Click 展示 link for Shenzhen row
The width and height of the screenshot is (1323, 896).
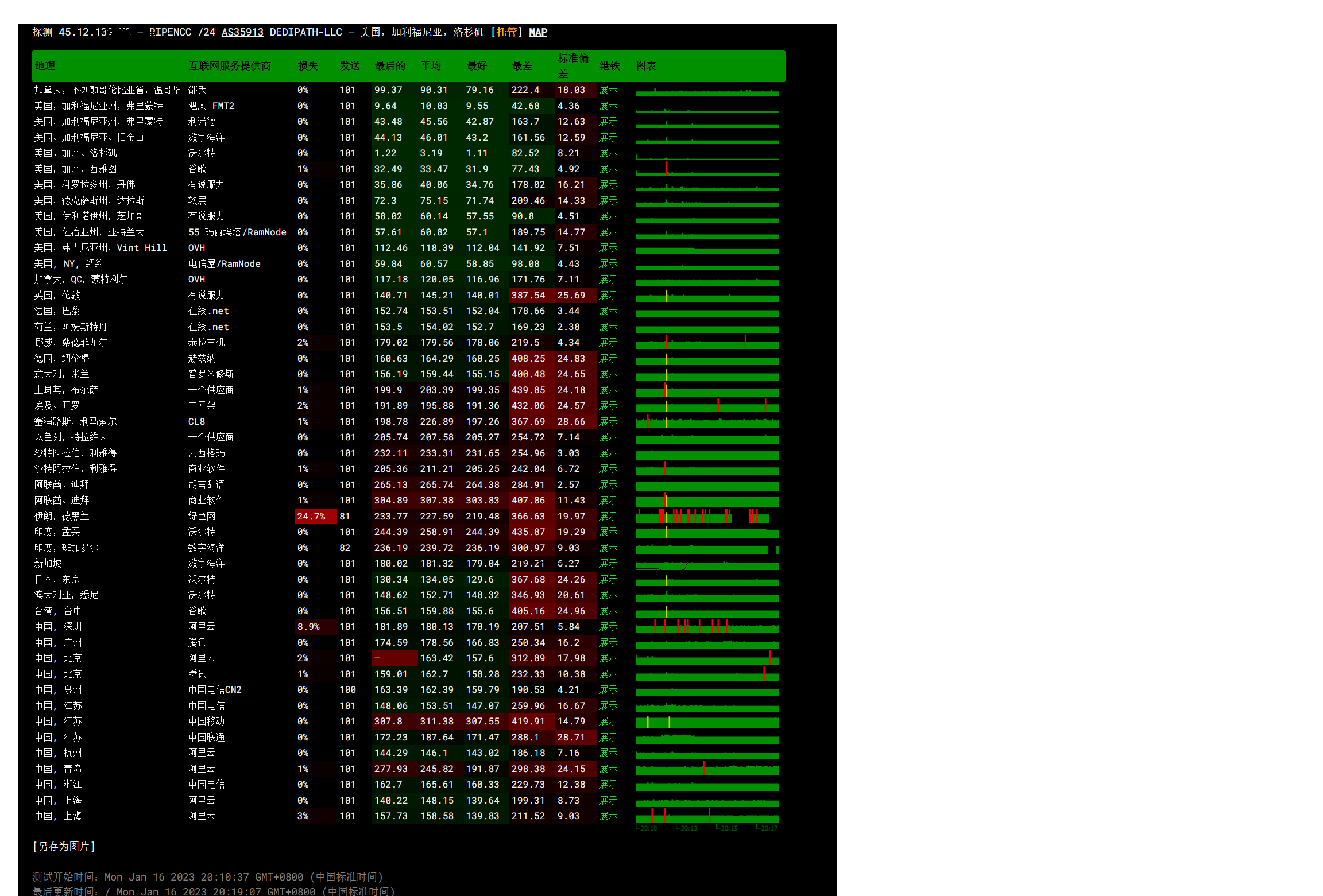(x=608, y=627)
